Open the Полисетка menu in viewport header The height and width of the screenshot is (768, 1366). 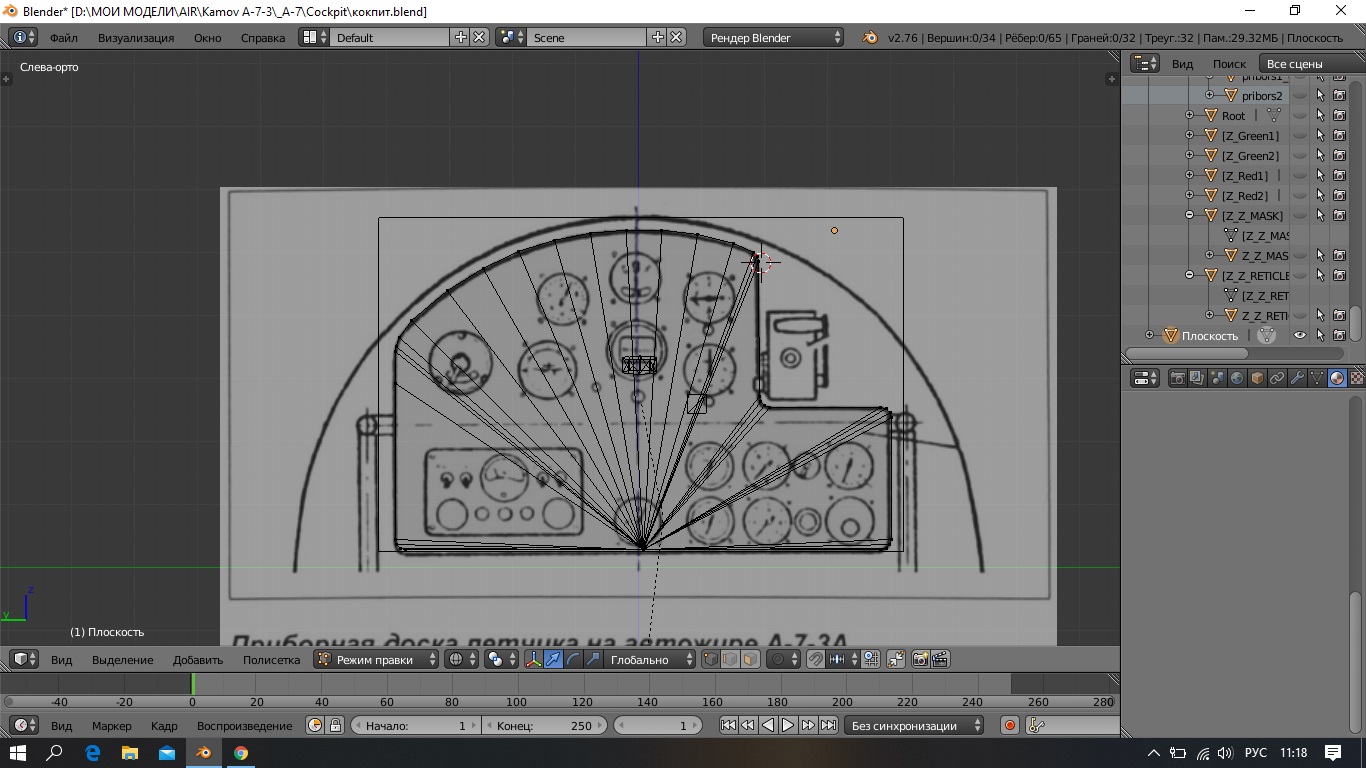tap(271, 660)
